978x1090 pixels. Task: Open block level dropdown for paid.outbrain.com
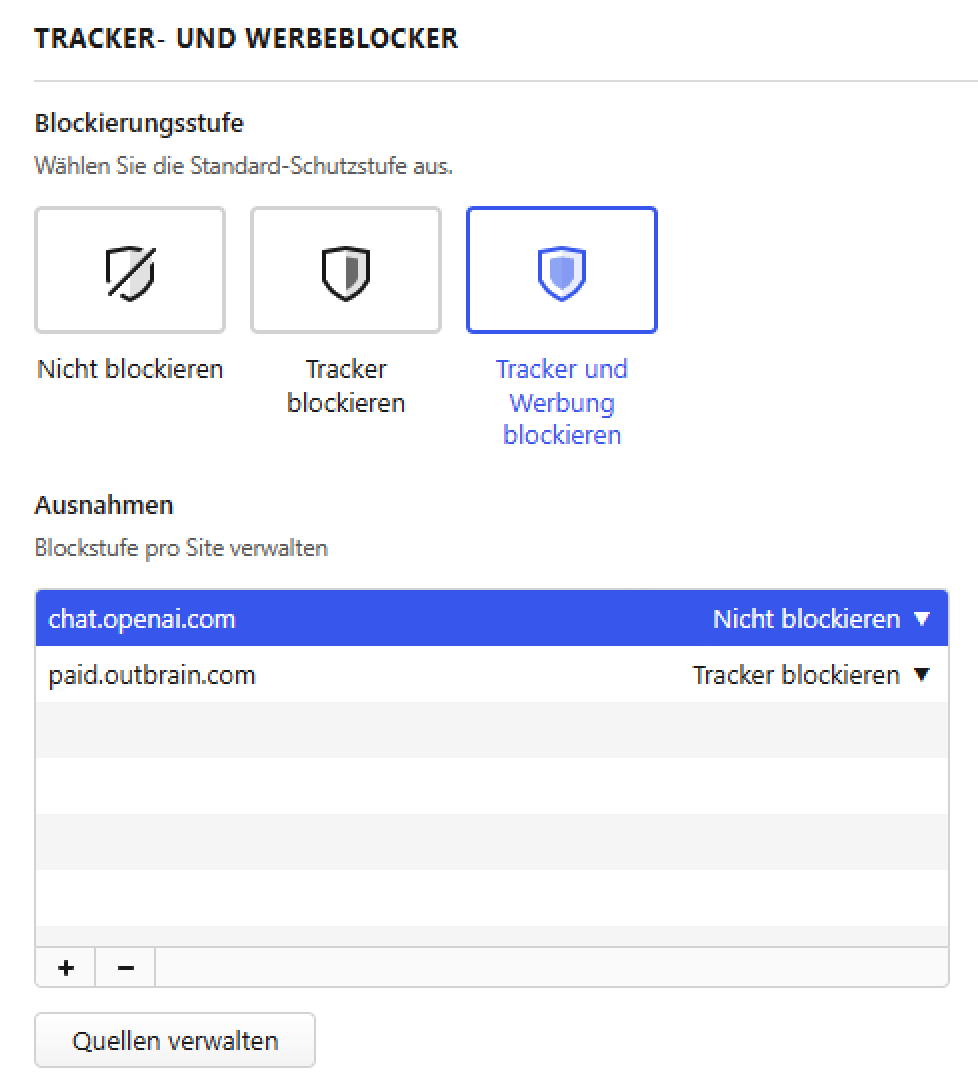coord(811,675)
